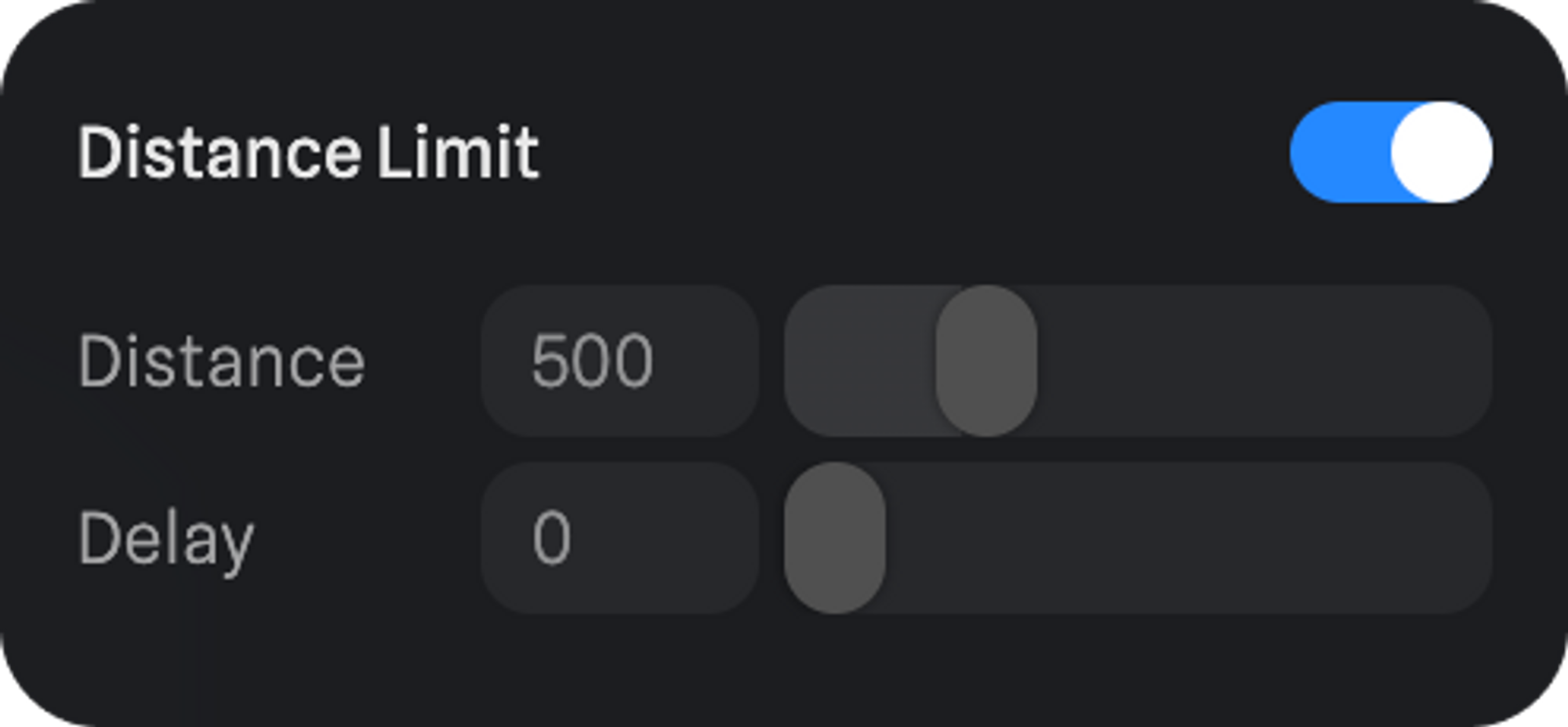The image size is (1568, 727).
Task: Click the middle of the Delay slider track
Action: pos(1137,538)
